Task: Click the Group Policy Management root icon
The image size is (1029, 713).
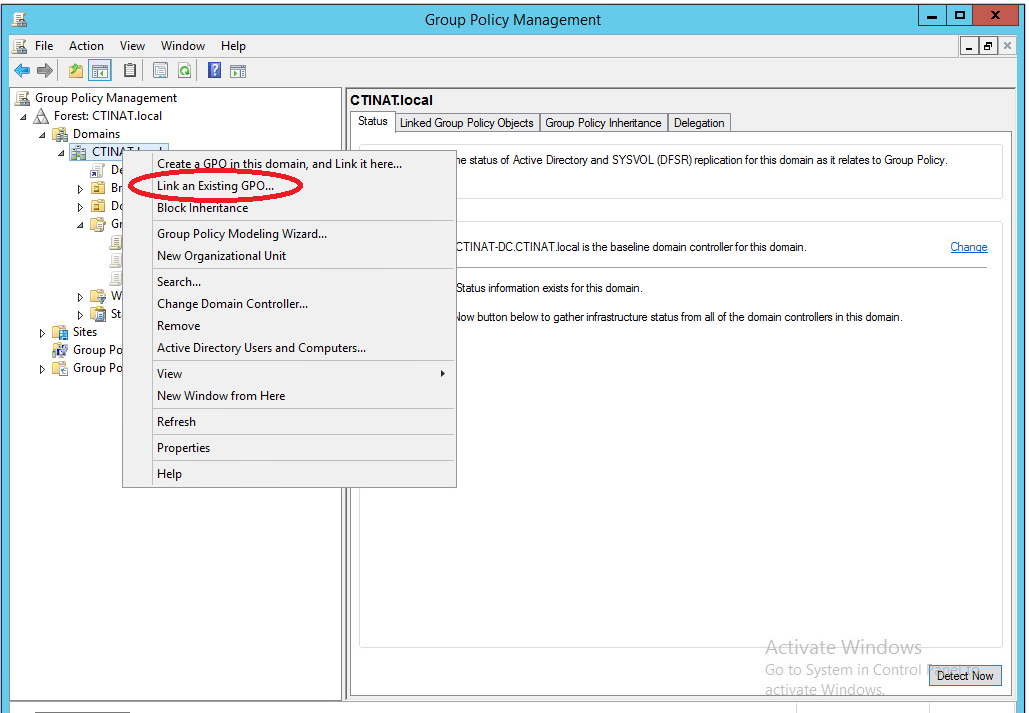Action: (22, 98)
